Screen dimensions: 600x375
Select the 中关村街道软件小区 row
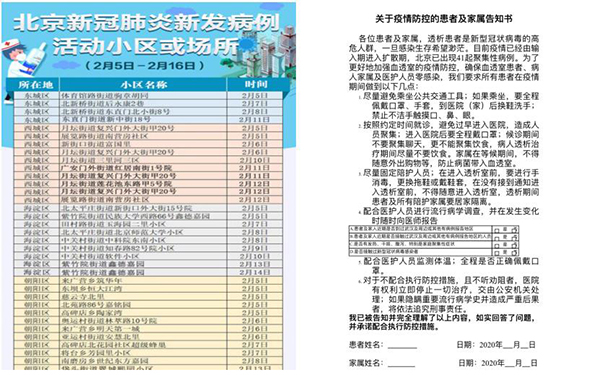(x=148, y=256)
